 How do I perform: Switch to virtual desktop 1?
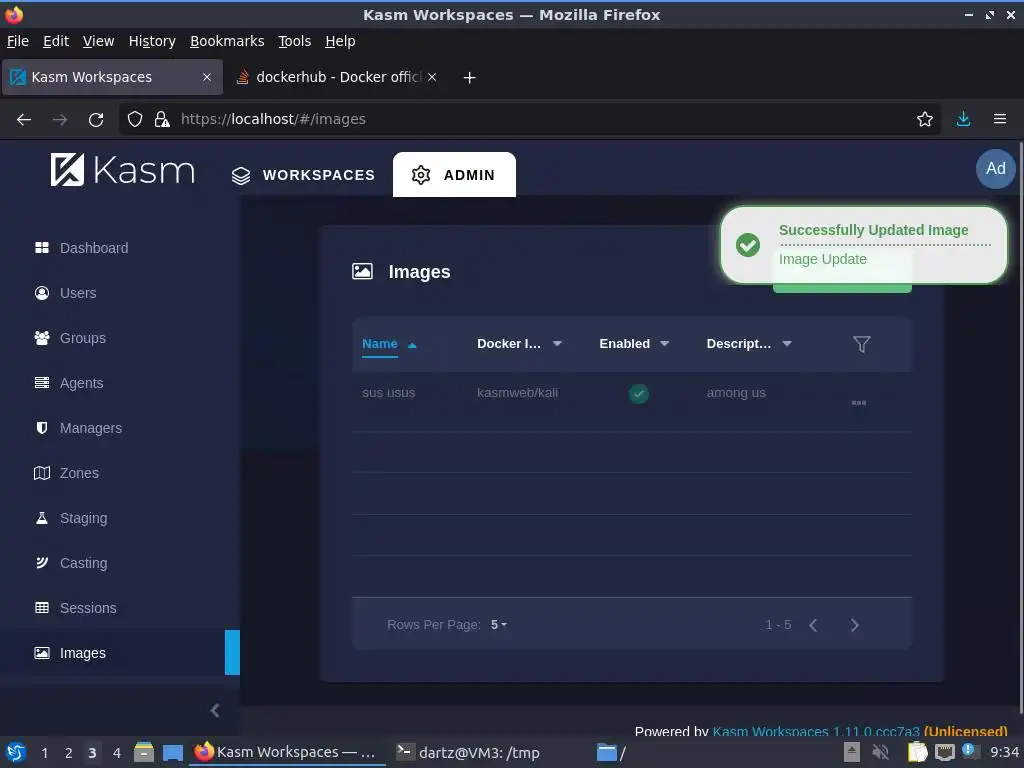point(44,753)
